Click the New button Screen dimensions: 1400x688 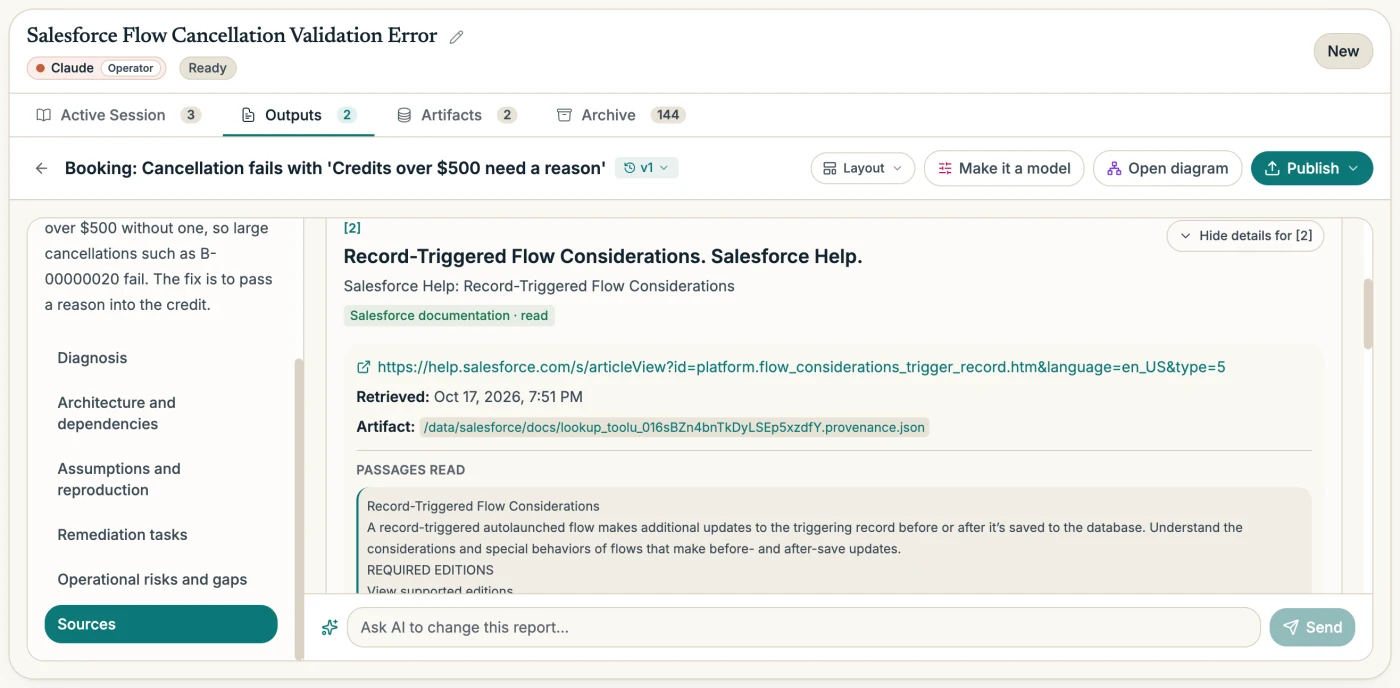1343,51
